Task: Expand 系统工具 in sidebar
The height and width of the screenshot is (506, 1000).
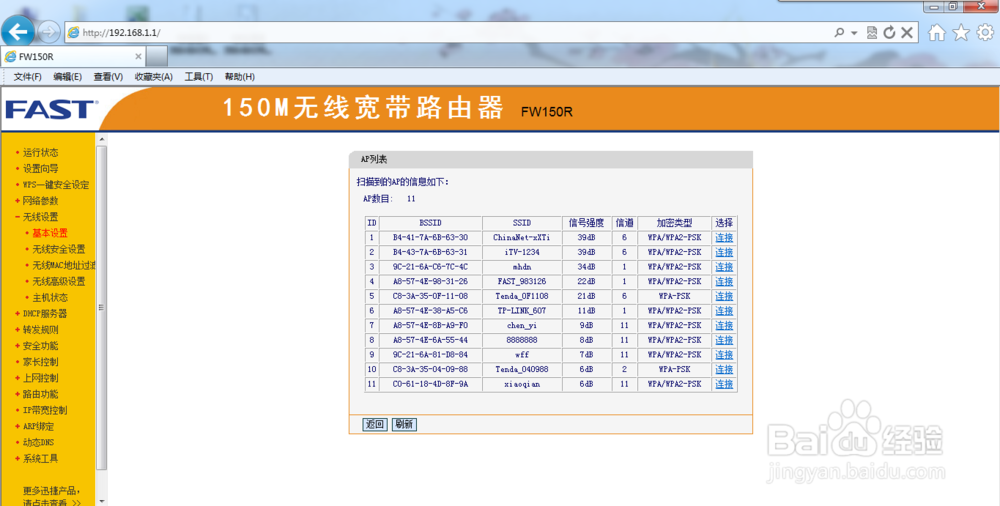Action: [41, 459]
